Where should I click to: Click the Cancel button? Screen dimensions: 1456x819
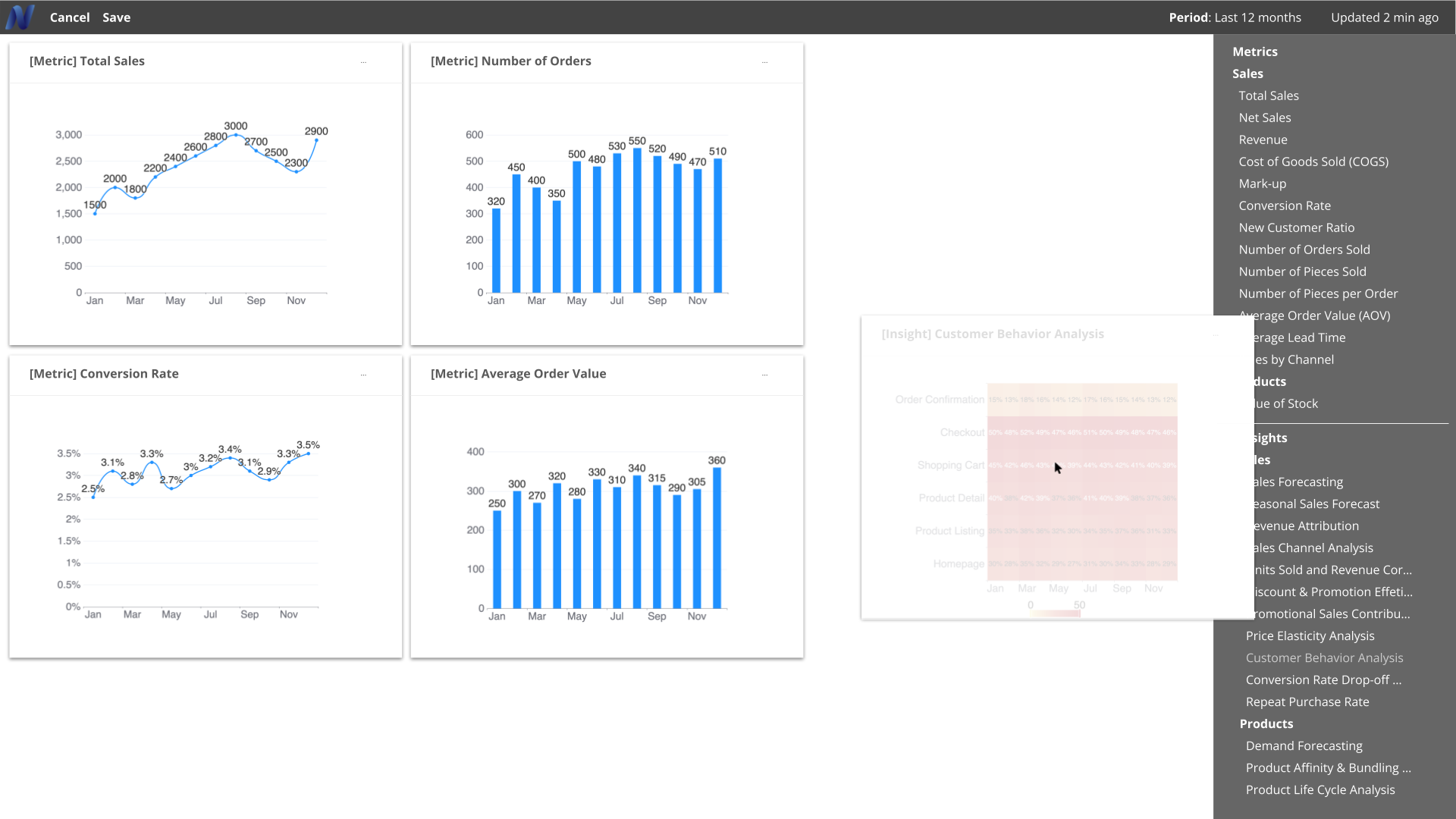(69, 17)
